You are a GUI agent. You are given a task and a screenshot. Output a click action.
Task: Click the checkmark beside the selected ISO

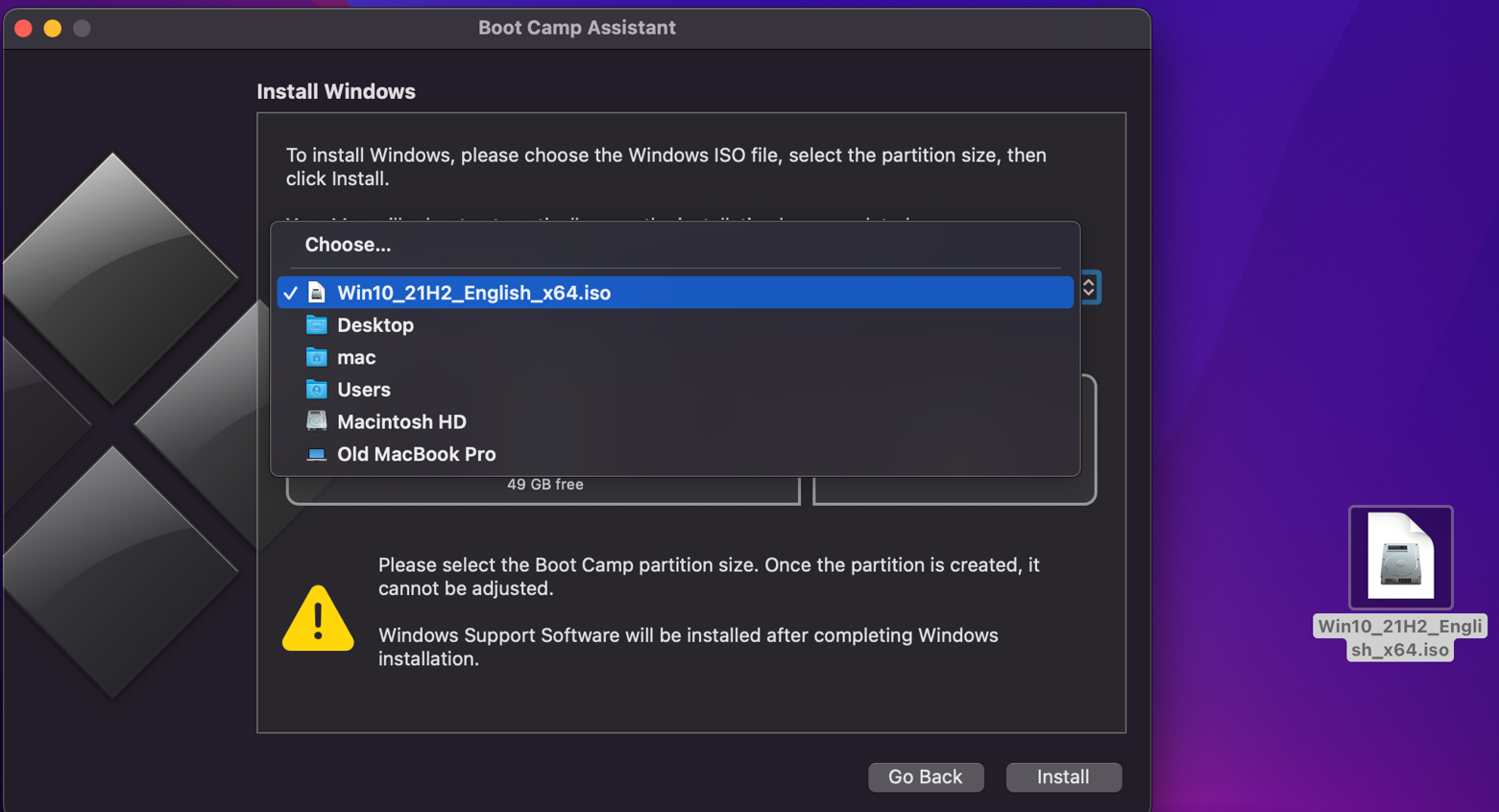click(x=290, y=293)
